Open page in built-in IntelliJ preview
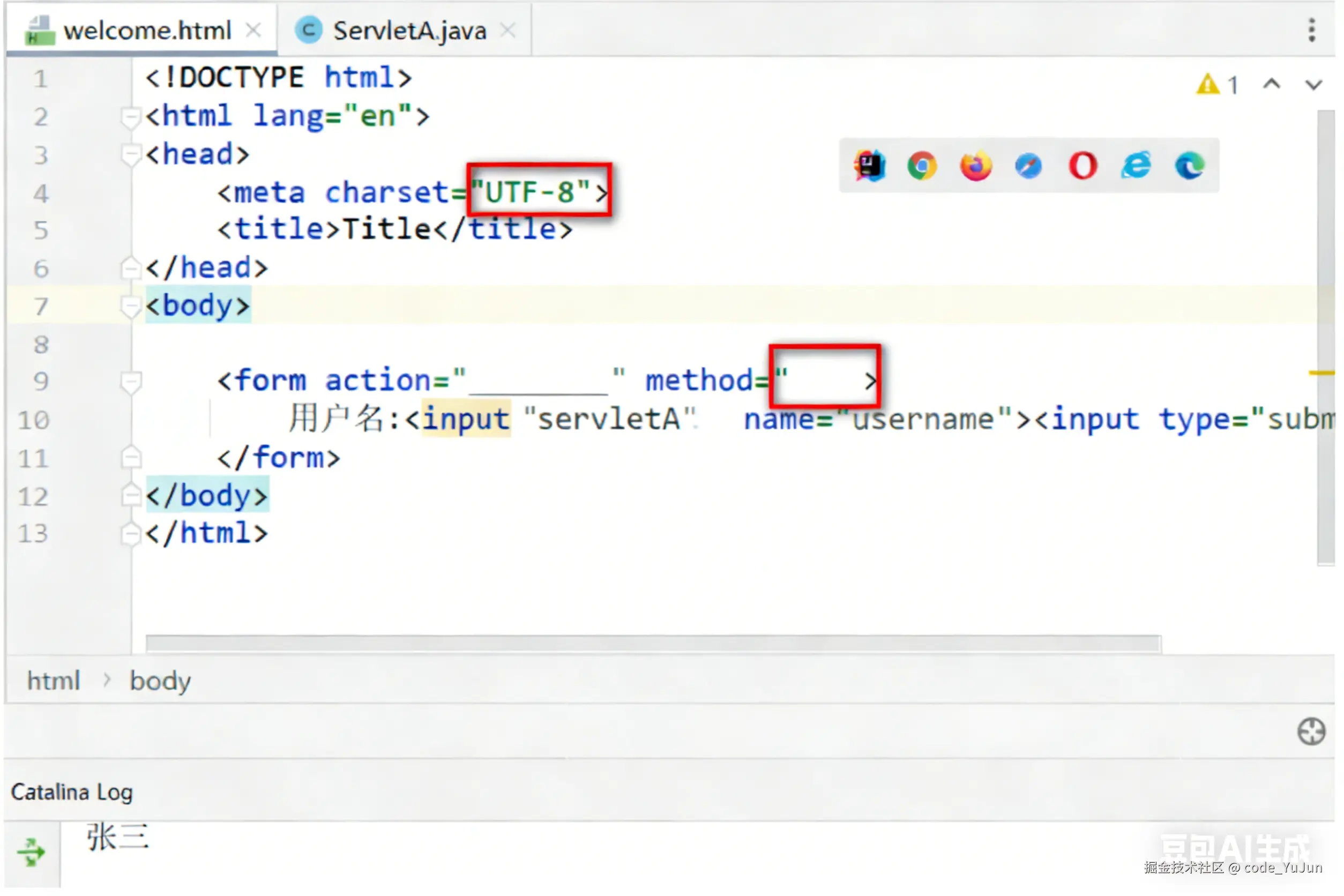Screen dimensions: 1344x896 869,166
